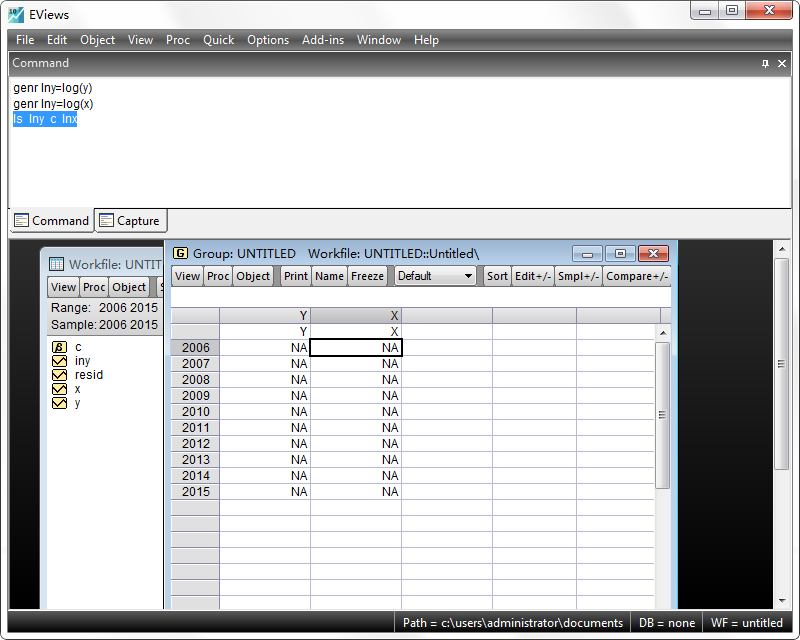Open the Default display format dropdown
The width and height of the screenshot is (800, 640).
[434, 275]
